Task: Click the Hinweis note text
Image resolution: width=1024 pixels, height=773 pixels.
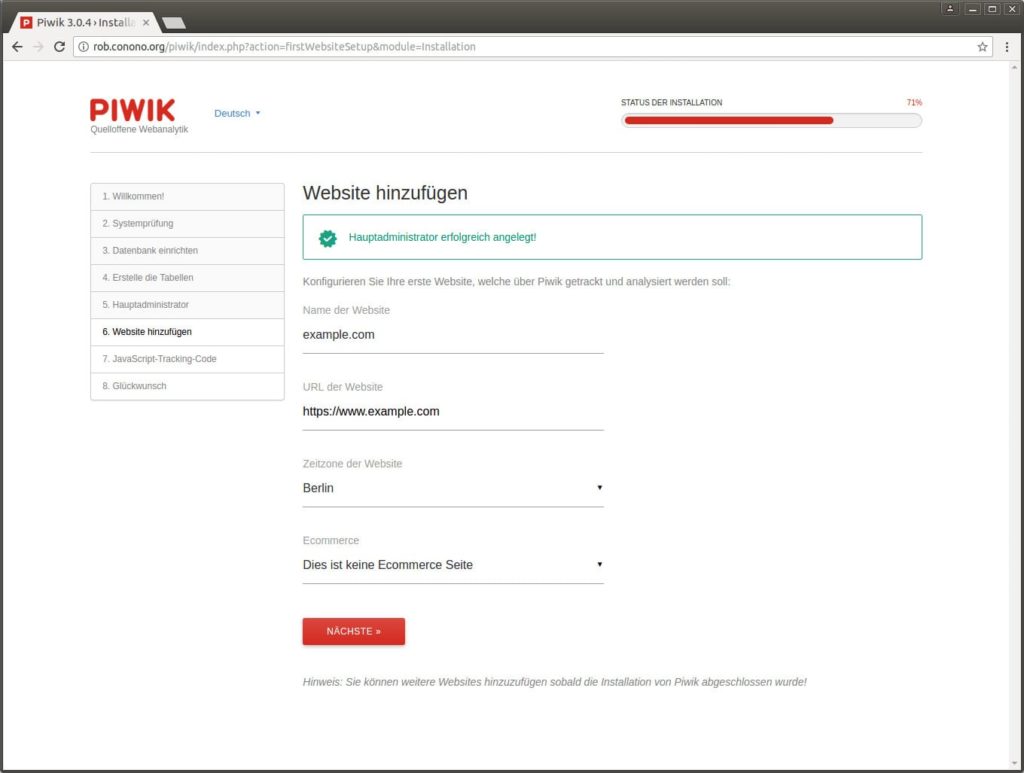Action: [554, 682]
